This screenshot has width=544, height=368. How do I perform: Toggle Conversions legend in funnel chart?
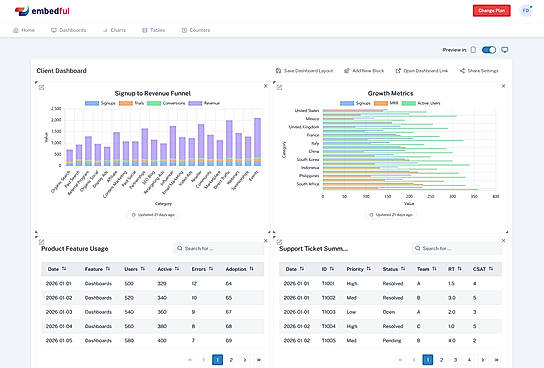tap(166, 103)
